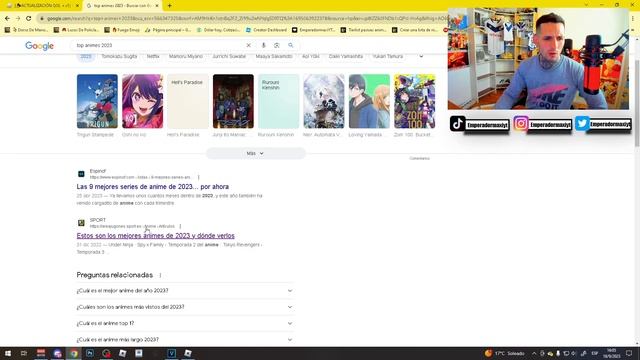
Task: Select the 'Junichi Suwabe' filter chip
Action: point(229,56)
